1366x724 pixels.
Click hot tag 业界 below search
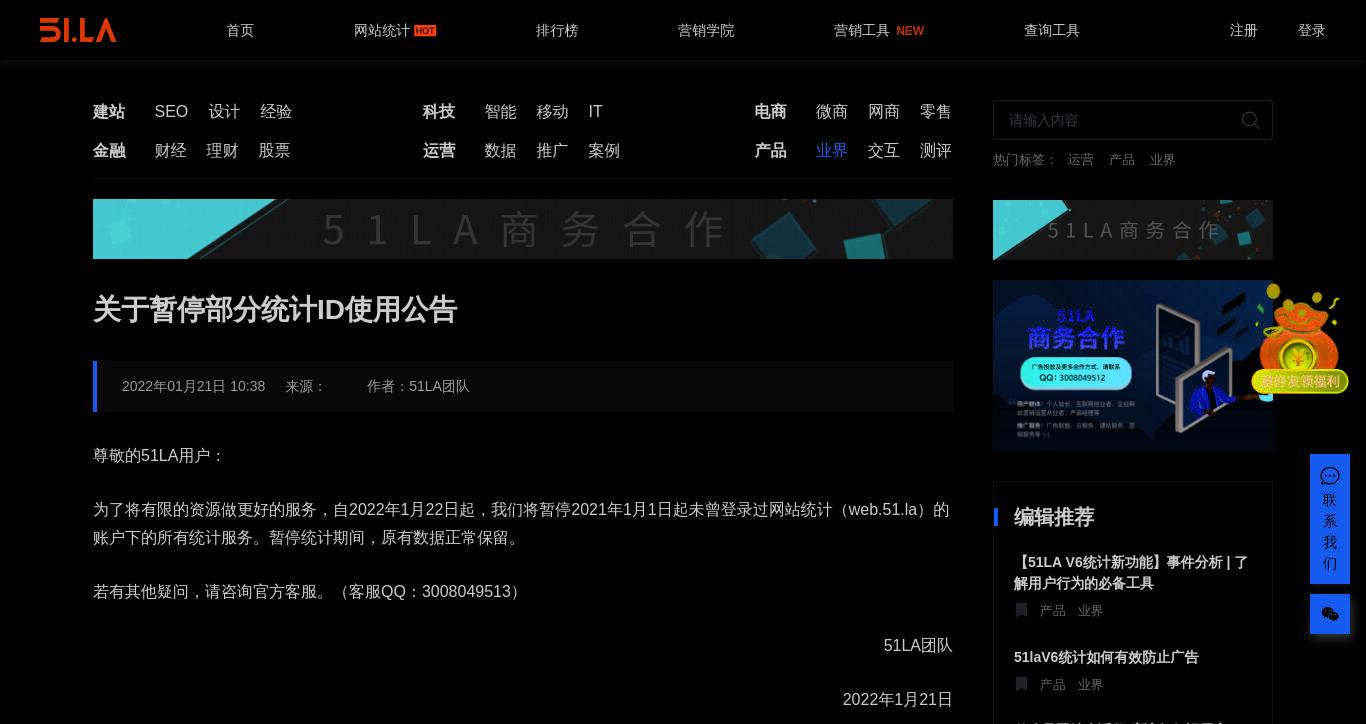click(1162, 160)
